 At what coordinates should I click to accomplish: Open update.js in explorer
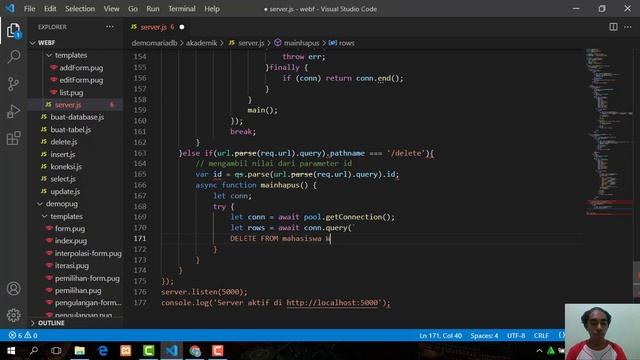coord(65,191)
